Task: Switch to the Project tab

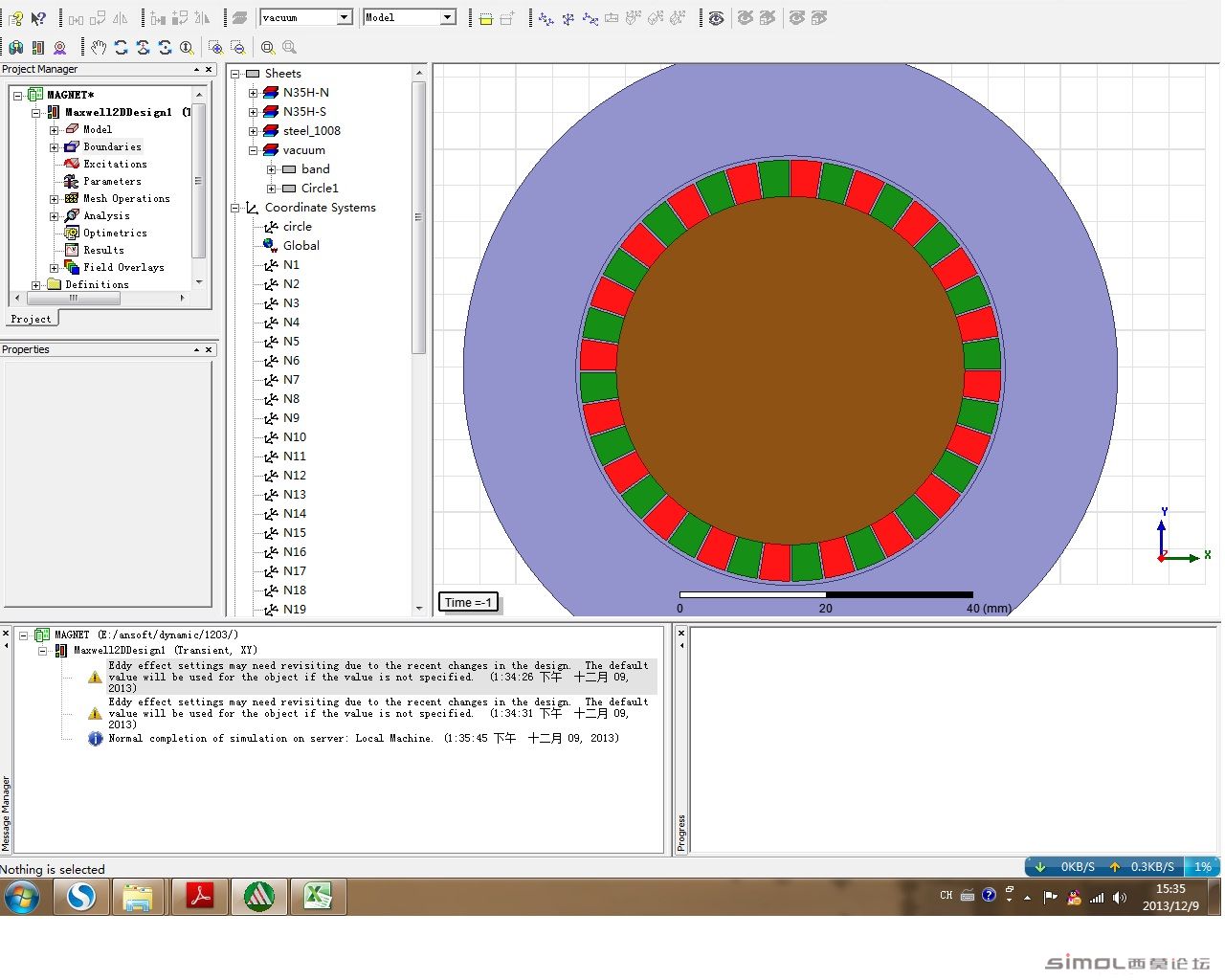Action: point(31,319)
